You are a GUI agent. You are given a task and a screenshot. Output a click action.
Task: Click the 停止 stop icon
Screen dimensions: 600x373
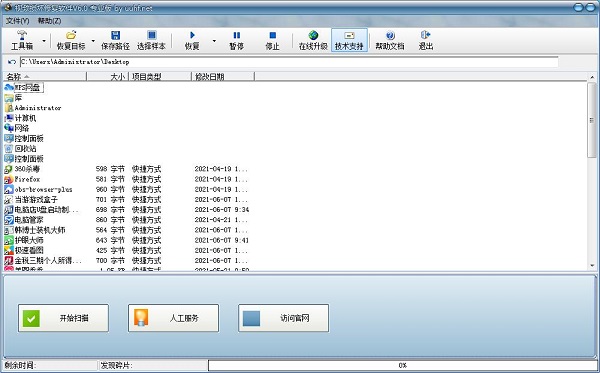(x=272, y=35)
